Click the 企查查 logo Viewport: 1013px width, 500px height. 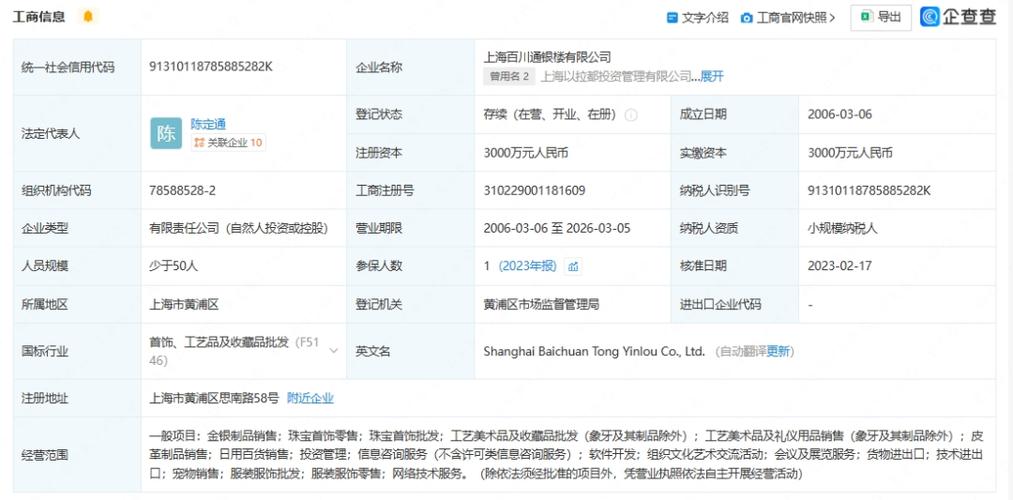(958, 17)
